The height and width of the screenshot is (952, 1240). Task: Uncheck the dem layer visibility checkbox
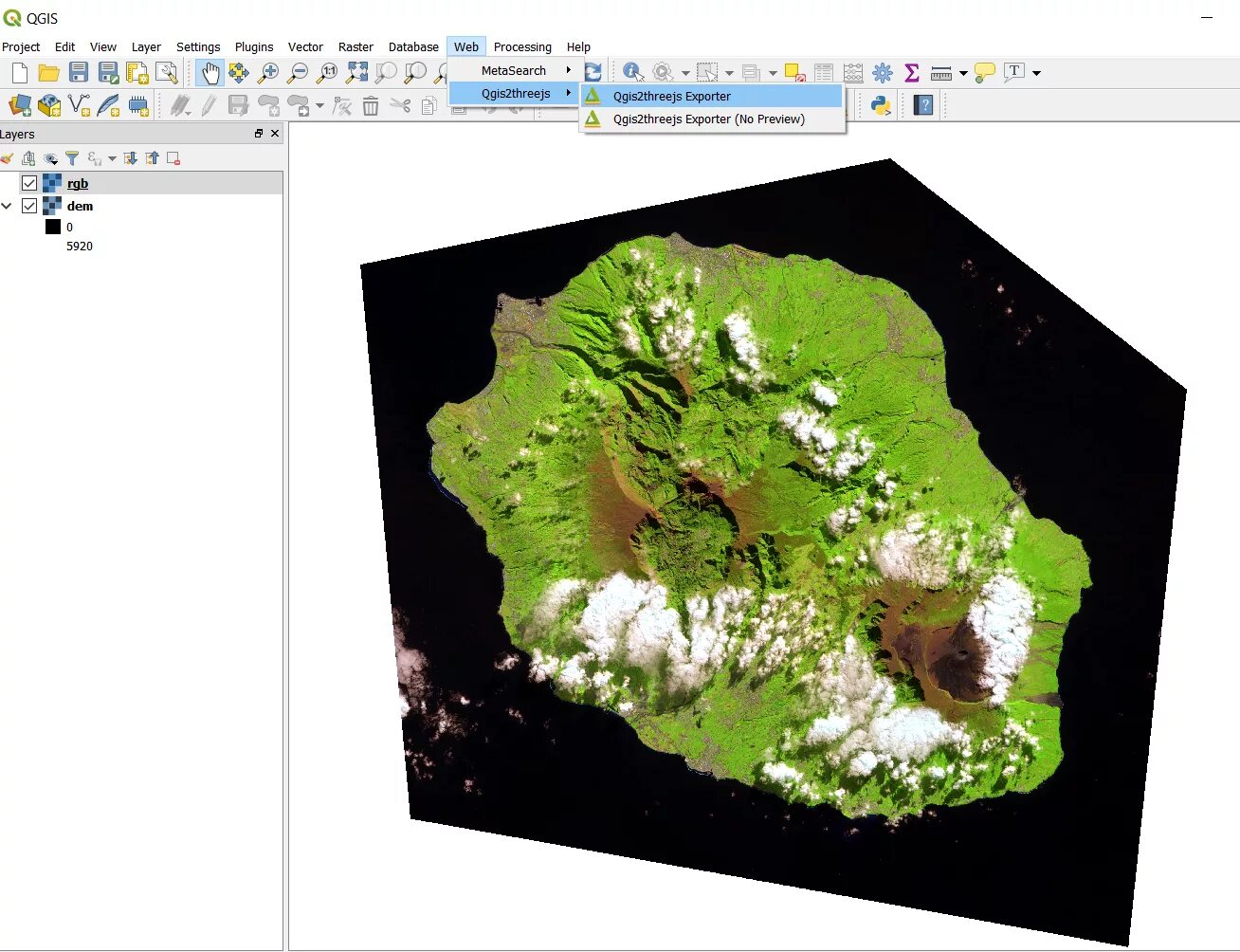pos(29,206)
